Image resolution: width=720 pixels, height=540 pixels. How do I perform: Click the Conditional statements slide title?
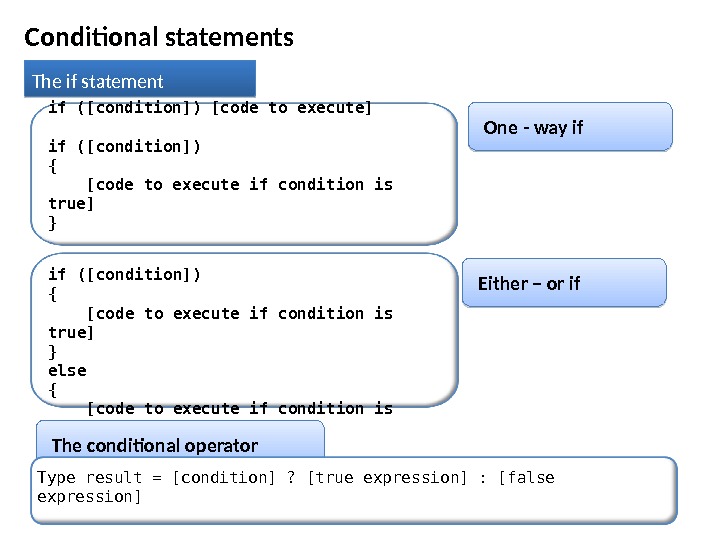point(159,38)
